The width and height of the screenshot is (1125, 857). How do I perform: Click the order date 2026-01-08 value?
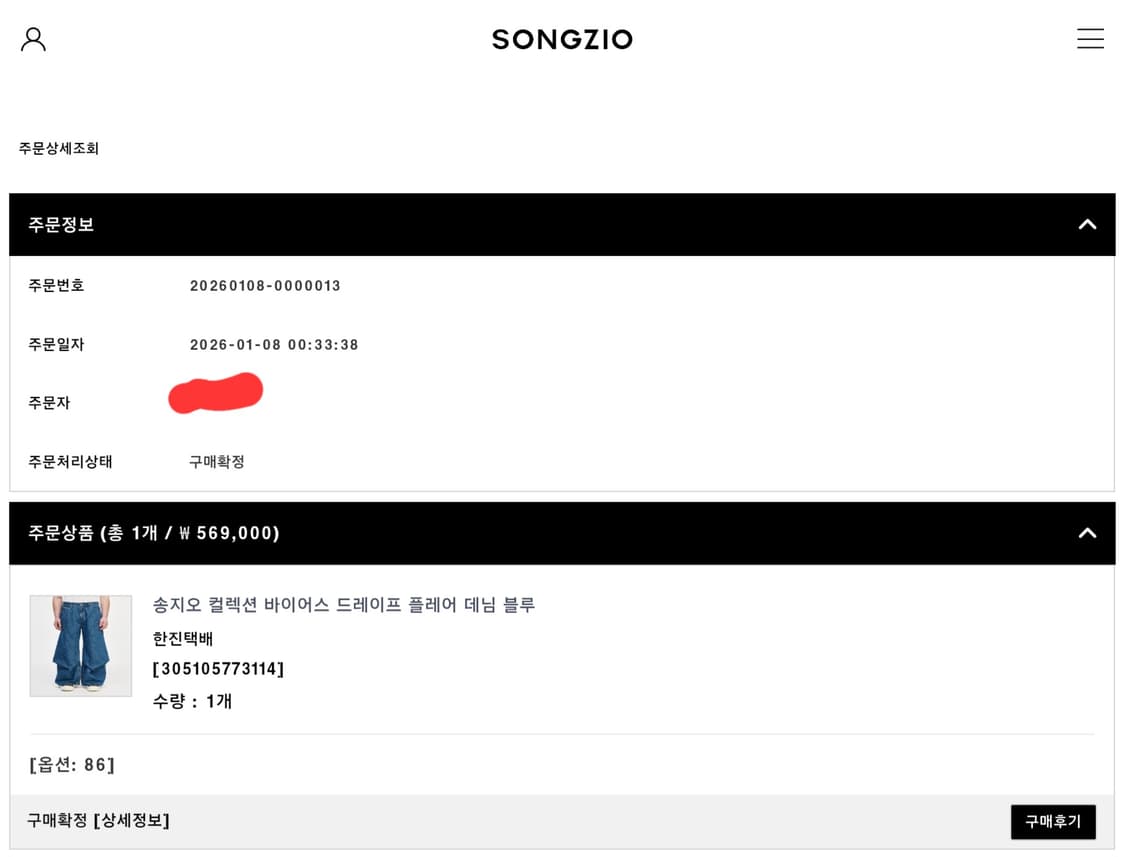274,345
